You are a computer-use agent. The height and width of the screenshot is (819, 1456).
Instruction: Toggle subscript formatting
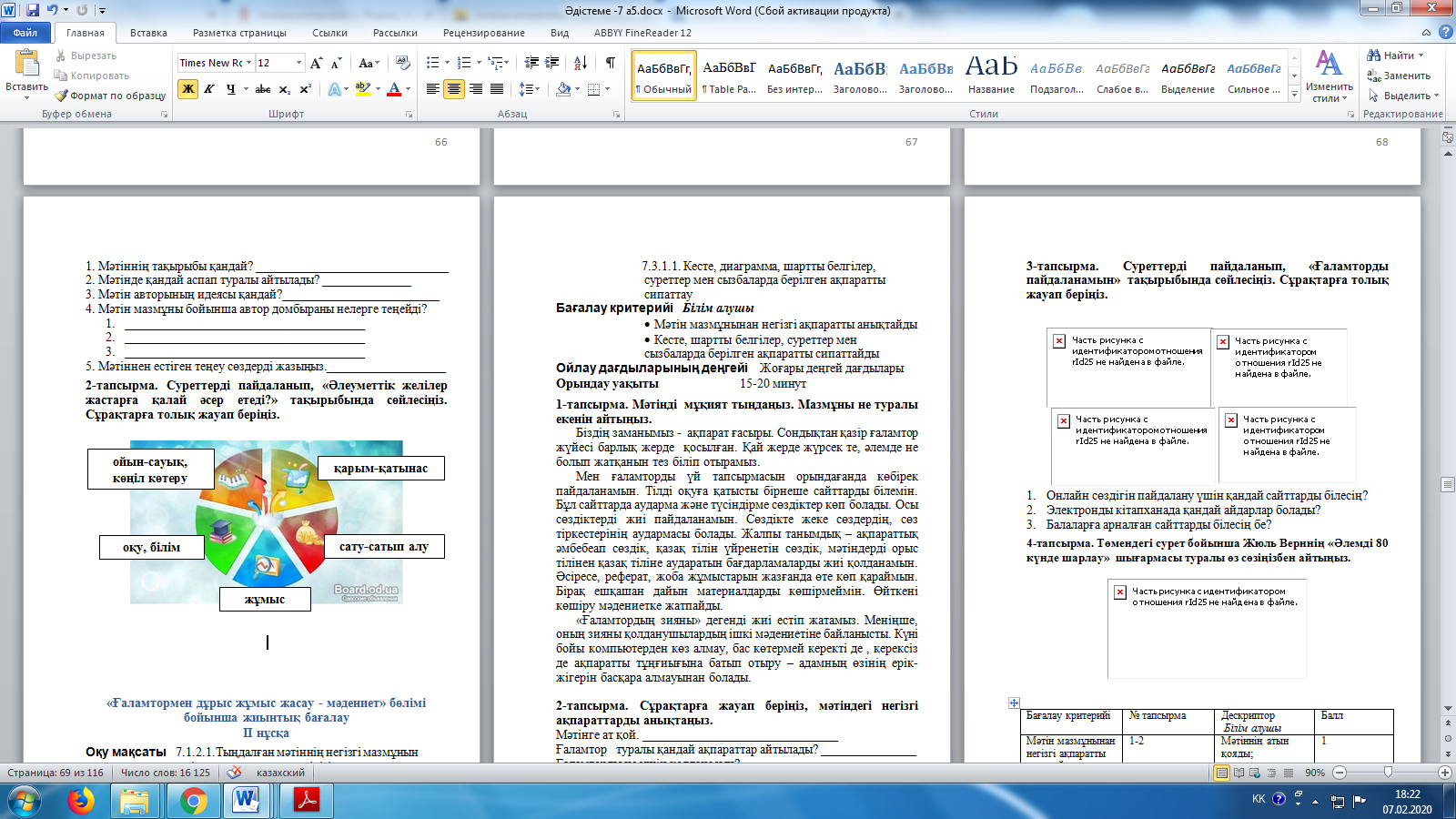[x=285, y=89]
